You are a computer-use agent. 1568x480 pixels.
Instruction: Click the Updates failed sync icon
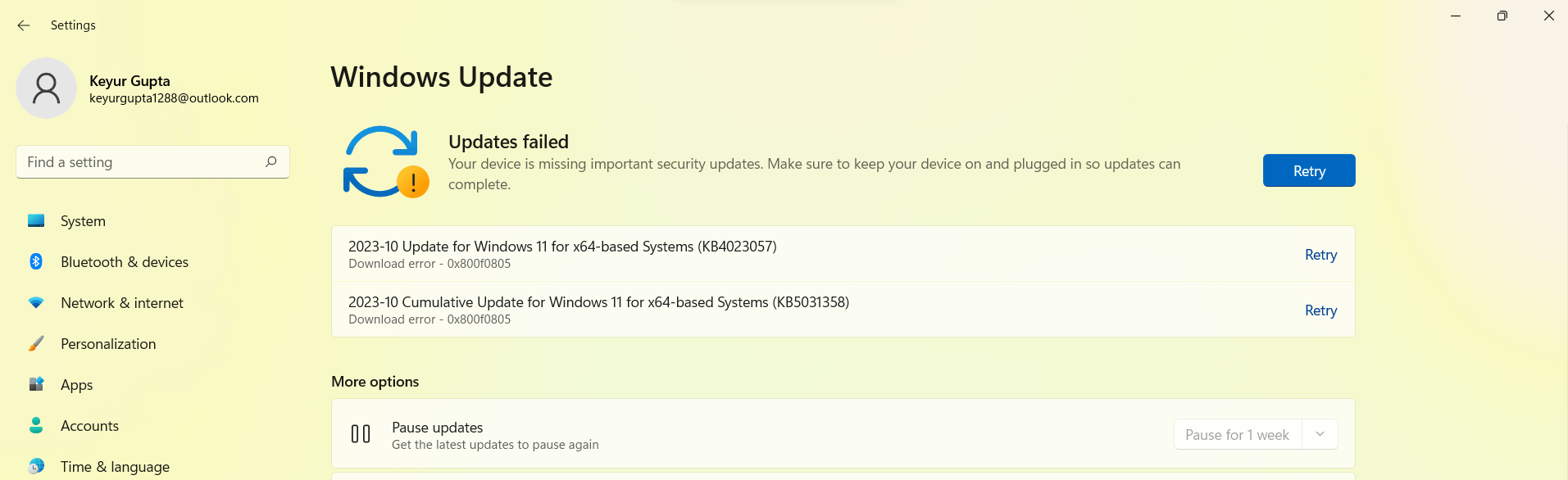(385, 162)
